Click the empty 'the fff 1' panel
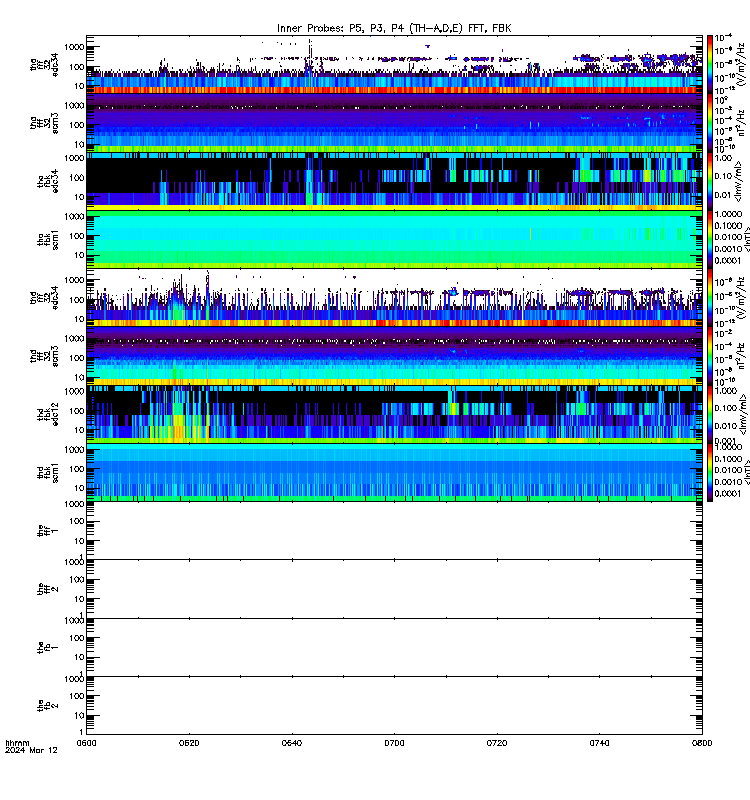 [394, 531]
